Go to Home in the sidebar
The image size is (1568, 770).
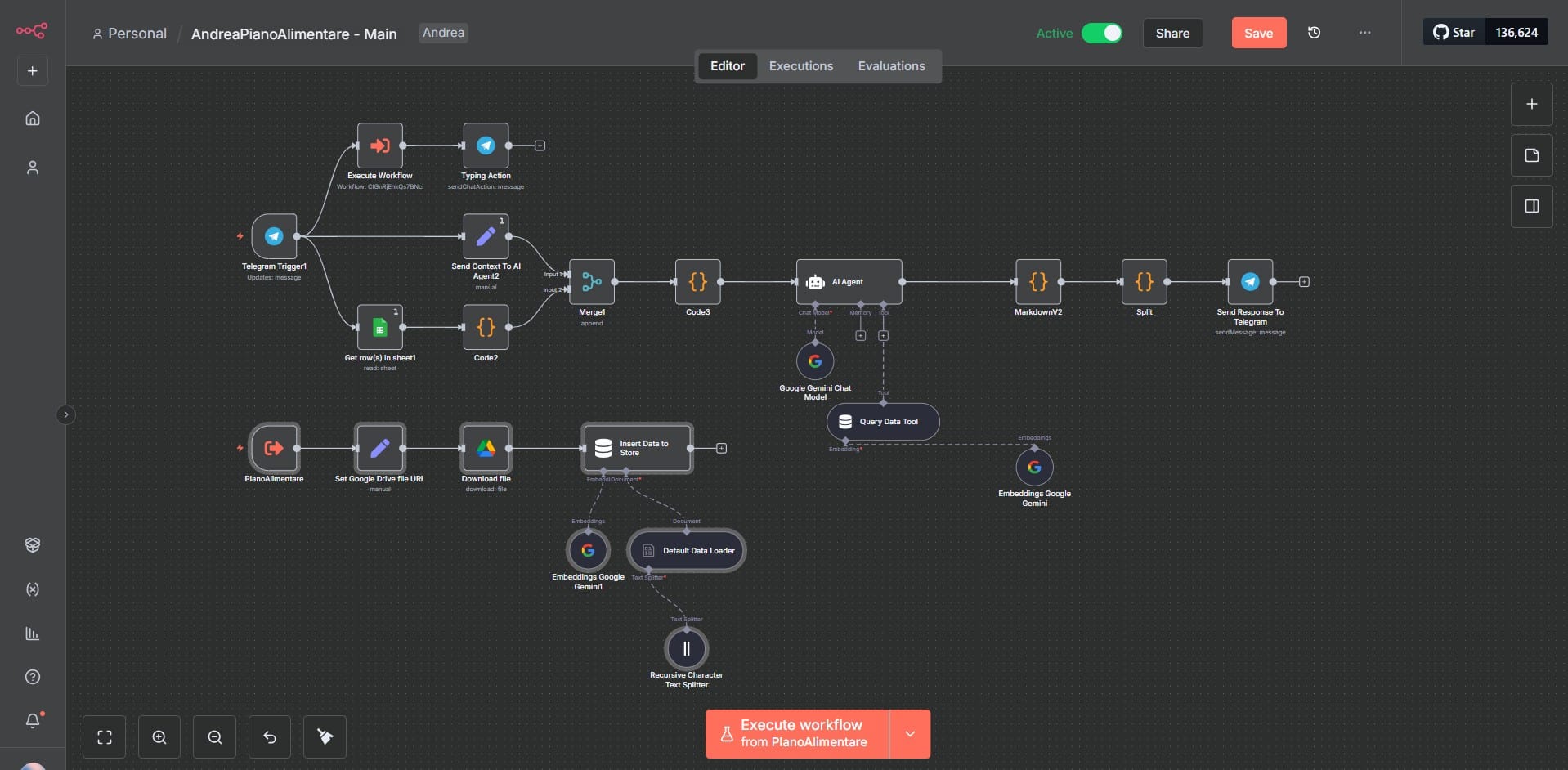pyautogui.click(x=33, y=119)
